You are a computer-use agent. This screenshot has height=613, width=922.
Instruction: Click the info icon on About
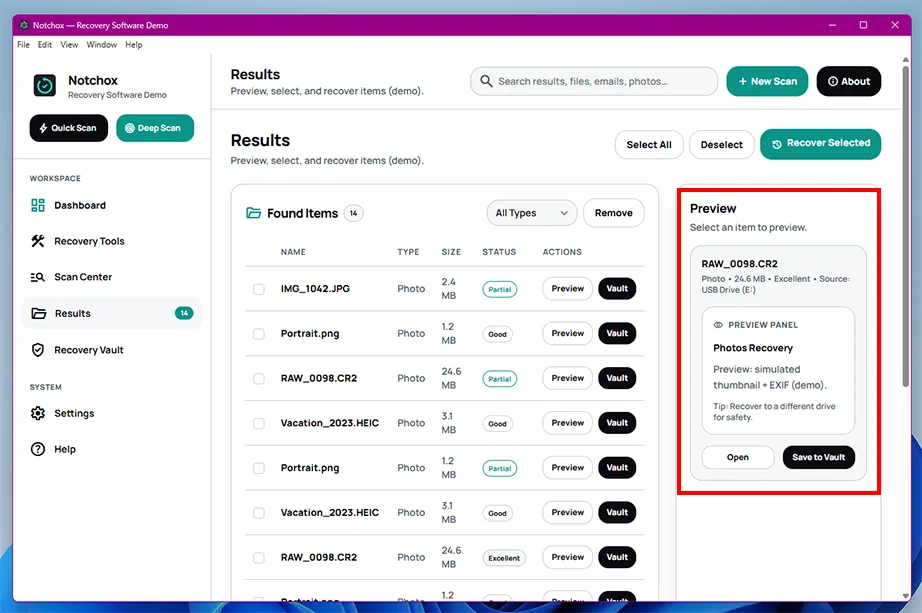point(833,82)
